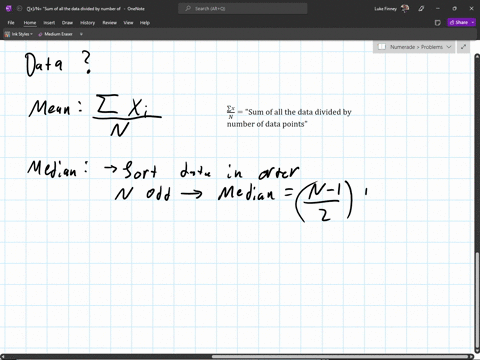This screenshot has width=480, height=360.
Task: Switch to the Home tab
Action: [x=30, y=23]
